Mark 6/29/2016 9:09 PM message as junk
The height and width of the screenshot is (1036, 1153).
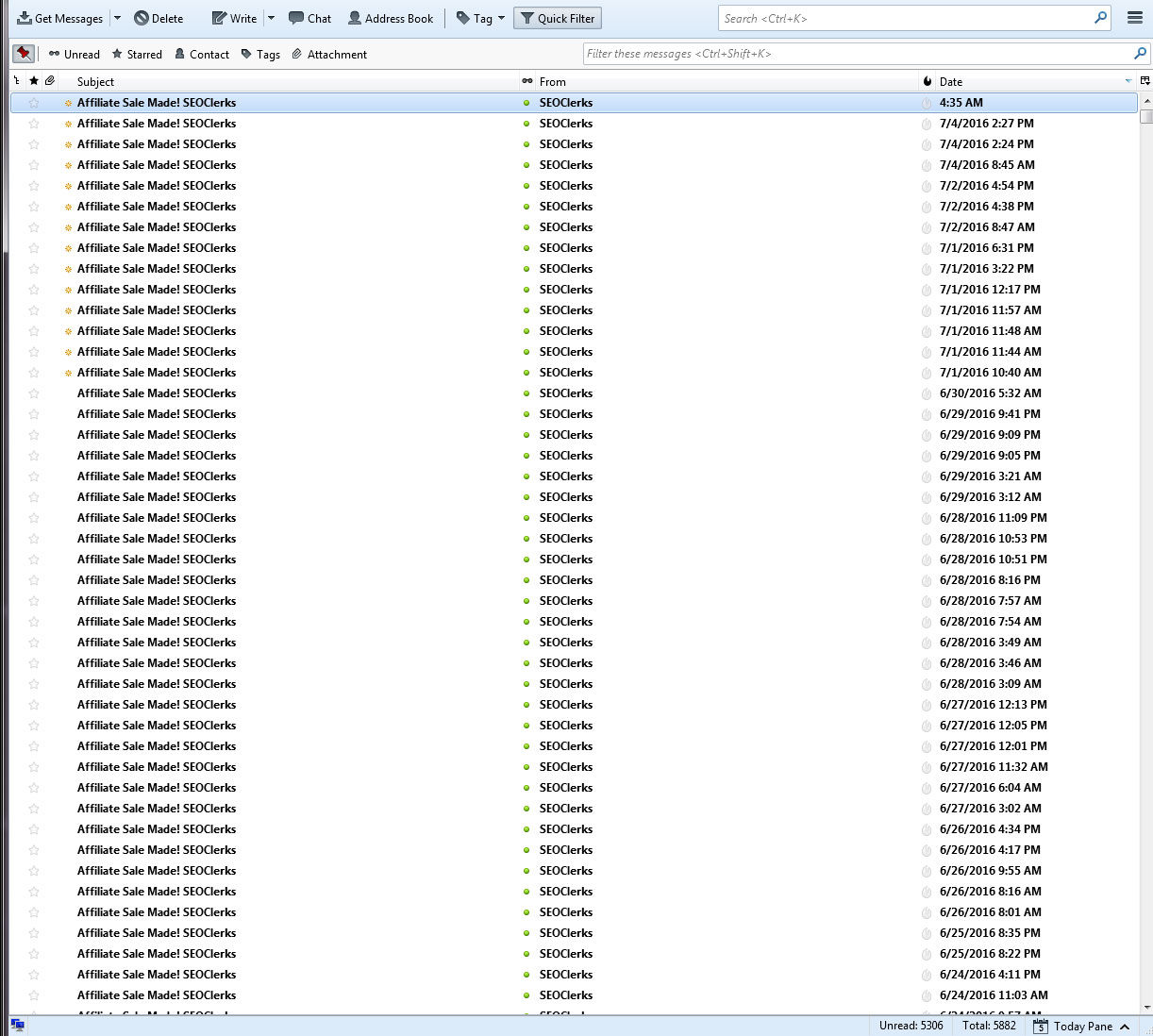click(x=927, y=435)
